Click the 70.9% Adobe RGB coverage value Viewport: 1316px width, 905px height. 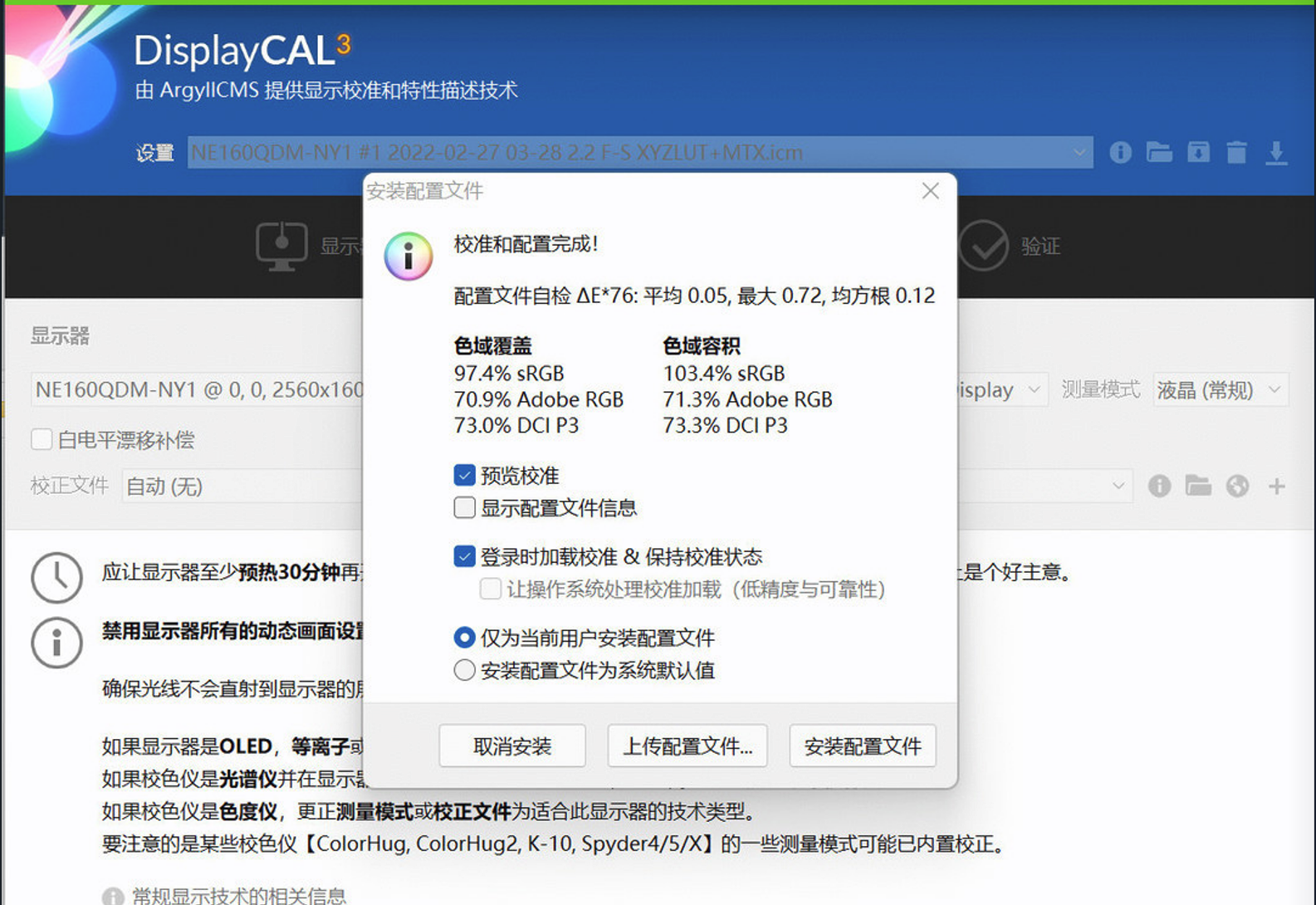tap(539, 399)
